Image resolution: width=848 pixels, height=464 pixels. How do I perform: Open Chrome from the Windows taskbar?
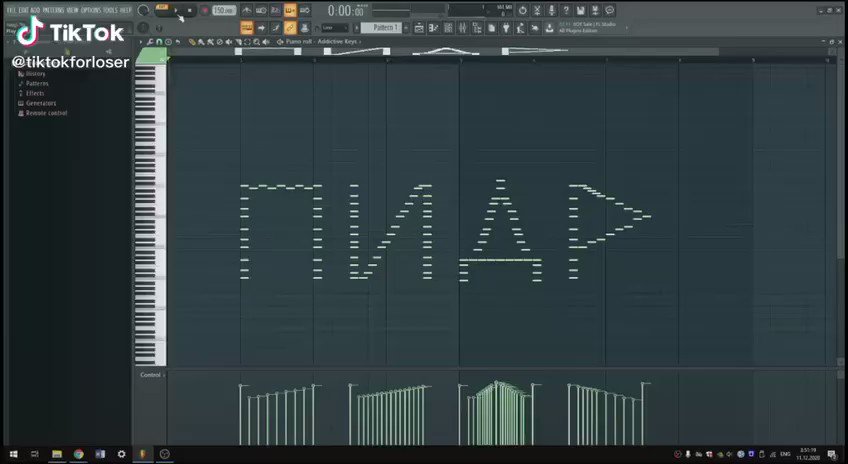point(78,454)
